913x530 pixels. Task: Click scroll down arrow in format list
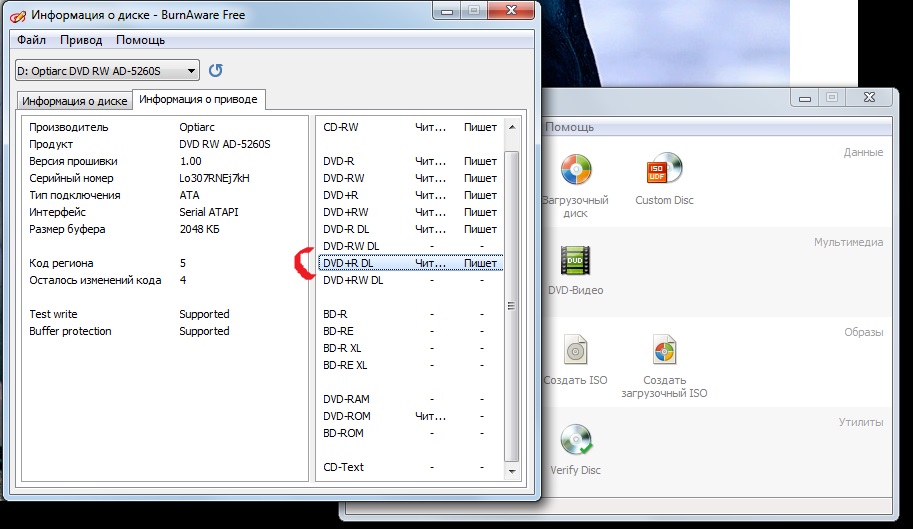(512, 471)
